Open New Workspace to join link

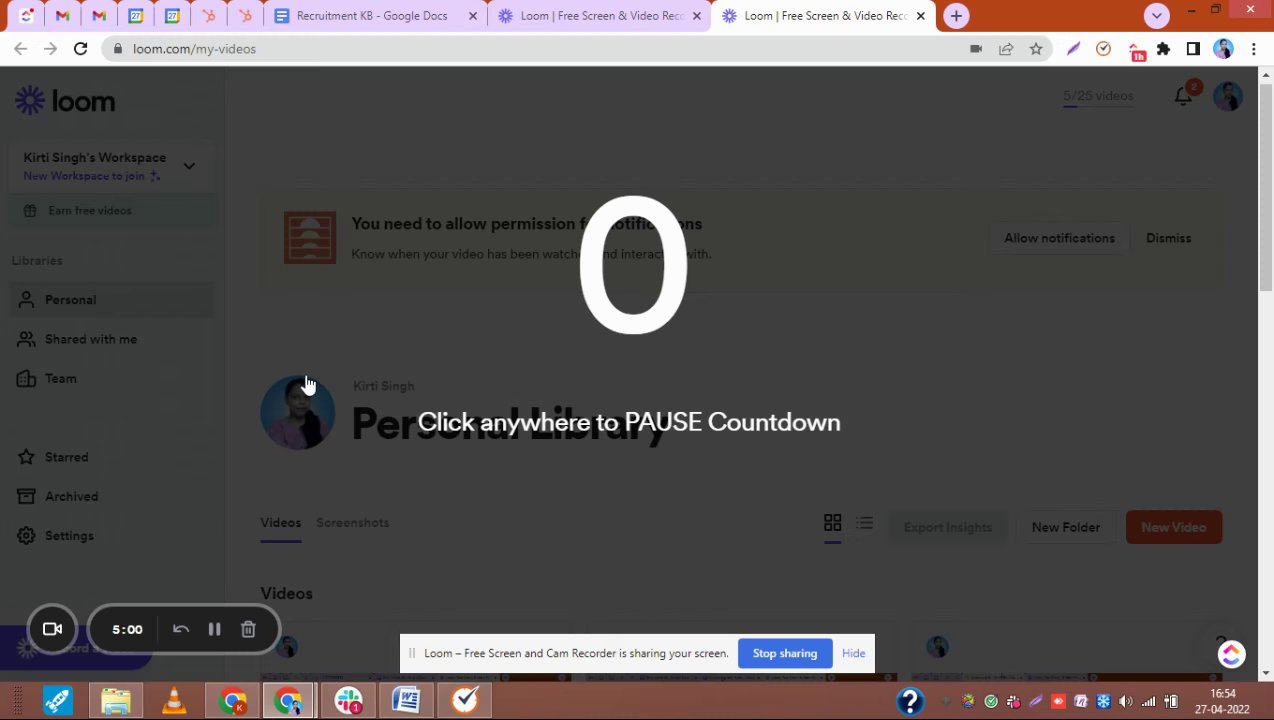pos(92,176)
